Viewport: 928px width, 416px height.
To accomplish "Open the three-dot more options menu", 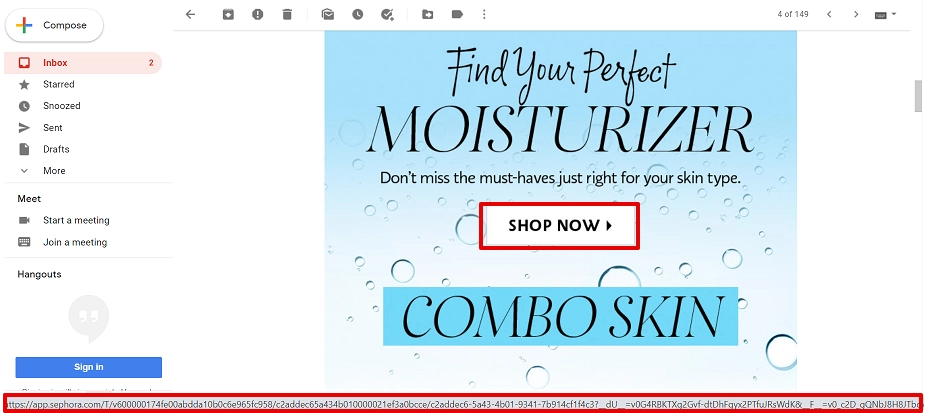I will tap(484, 14).
